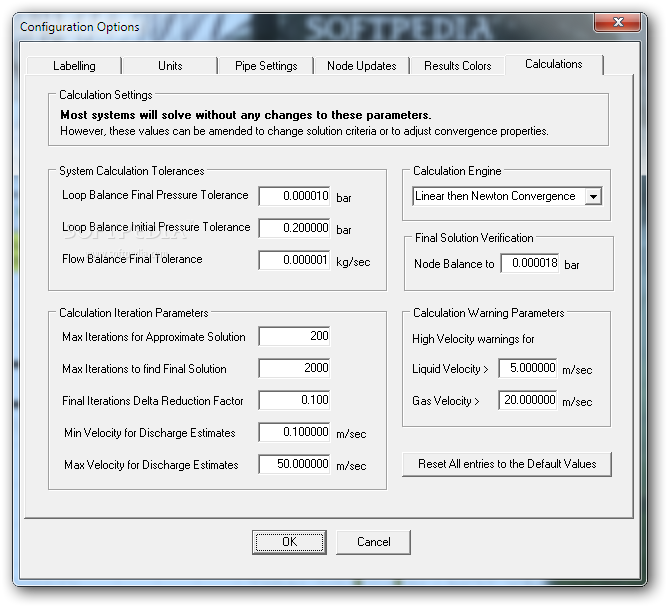Focus Final Iterations Delta Reduction Factor field

tap(294, 400)
